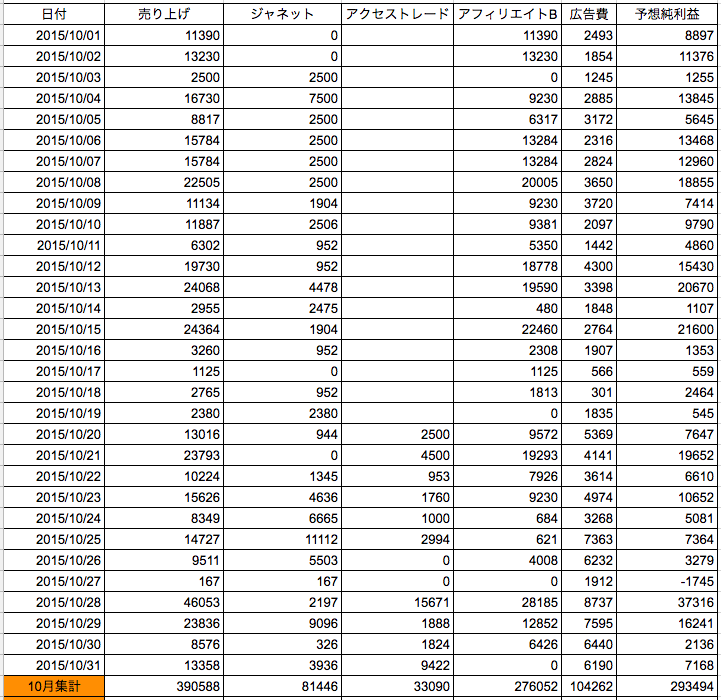Image resolution: width=721 pixels, height=700 pixels.
Task: Click the date cell 2015/10/15
Action: coord(54,329)
